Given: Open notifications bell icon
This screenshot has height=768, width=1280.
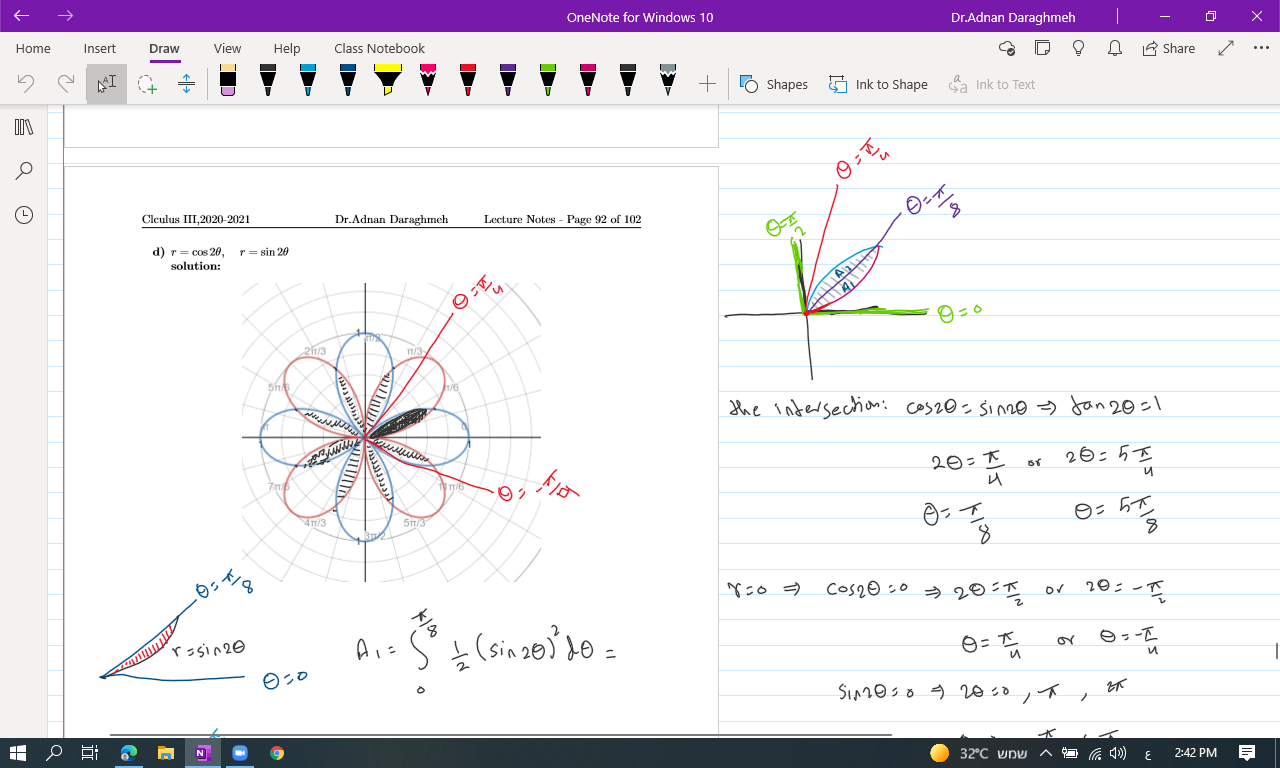Looking at the screenshot, I should point(1114,48).
